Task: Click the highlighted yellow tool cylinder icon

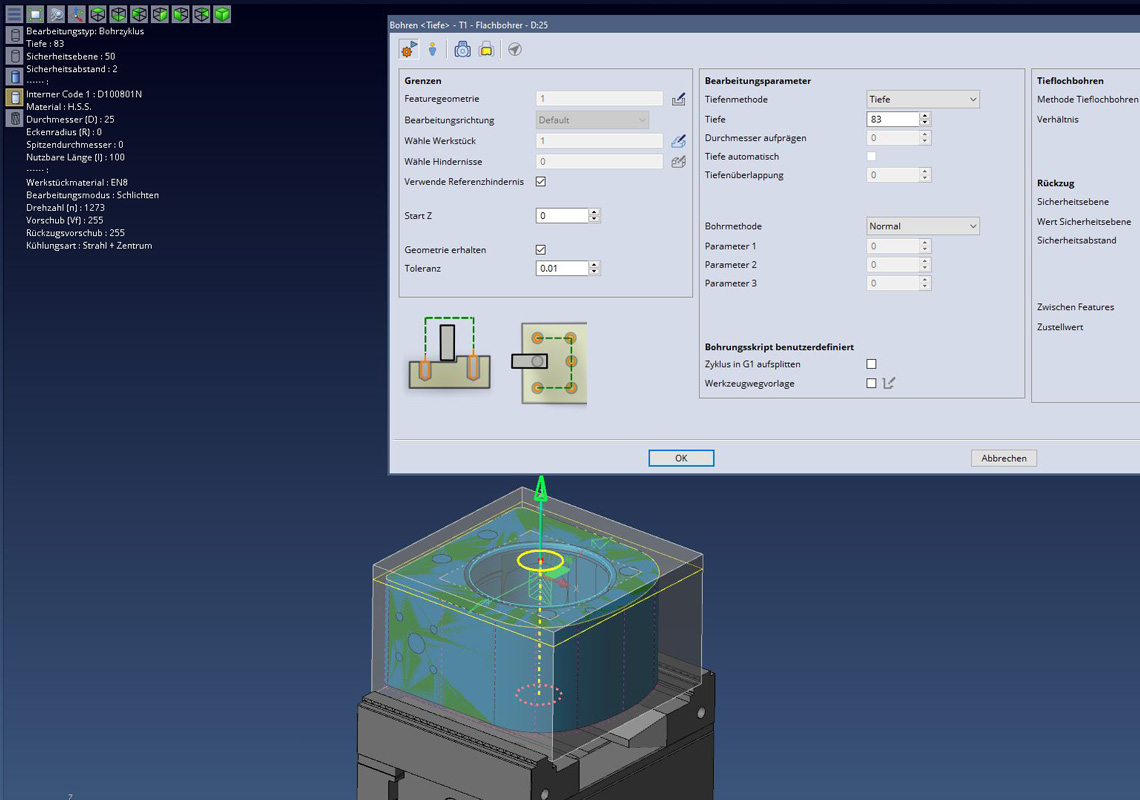Action: pos(15,97)
